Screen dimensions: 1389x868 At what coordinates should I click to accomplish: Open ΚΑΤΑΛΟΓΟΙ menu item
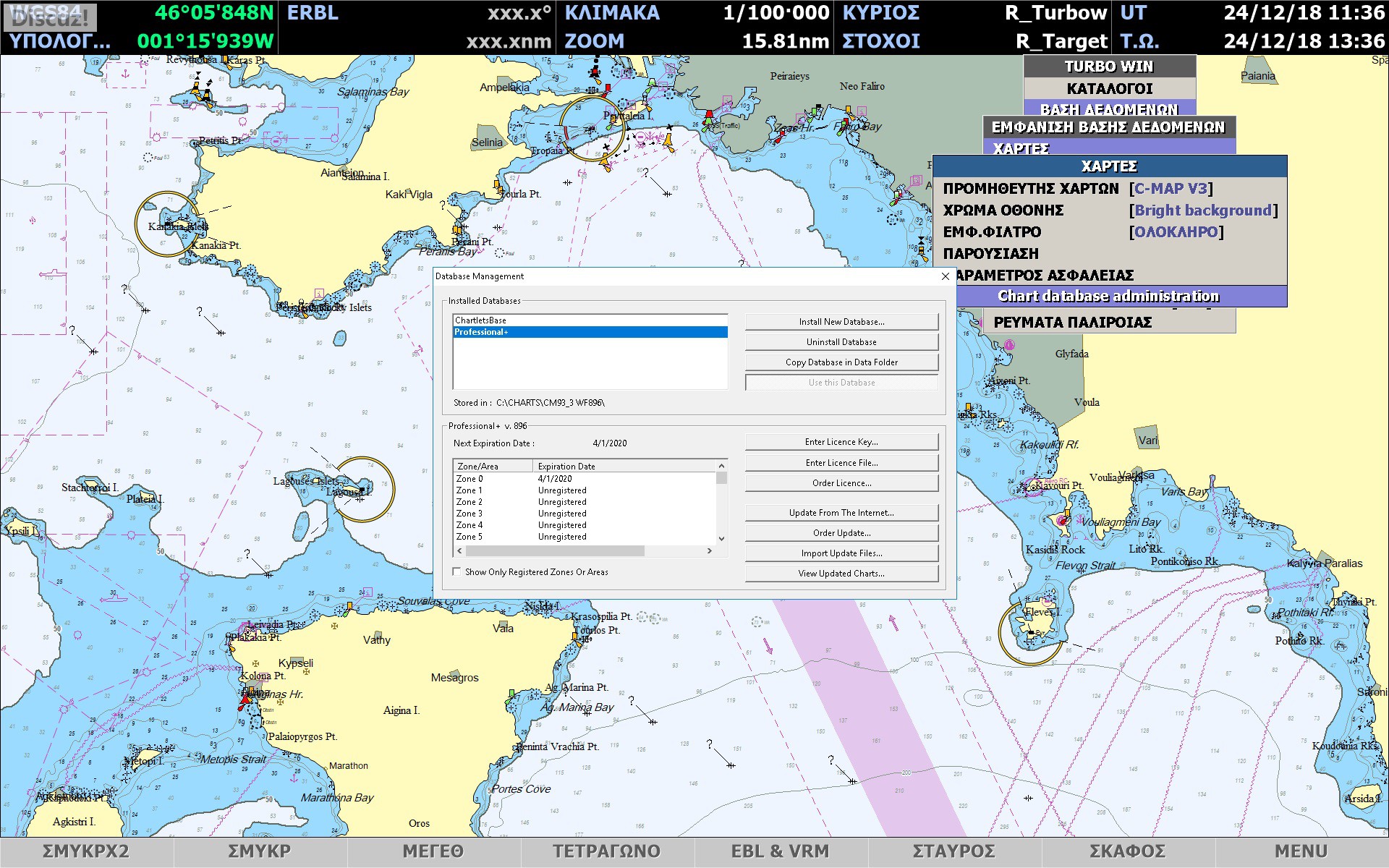(1110, 88)
